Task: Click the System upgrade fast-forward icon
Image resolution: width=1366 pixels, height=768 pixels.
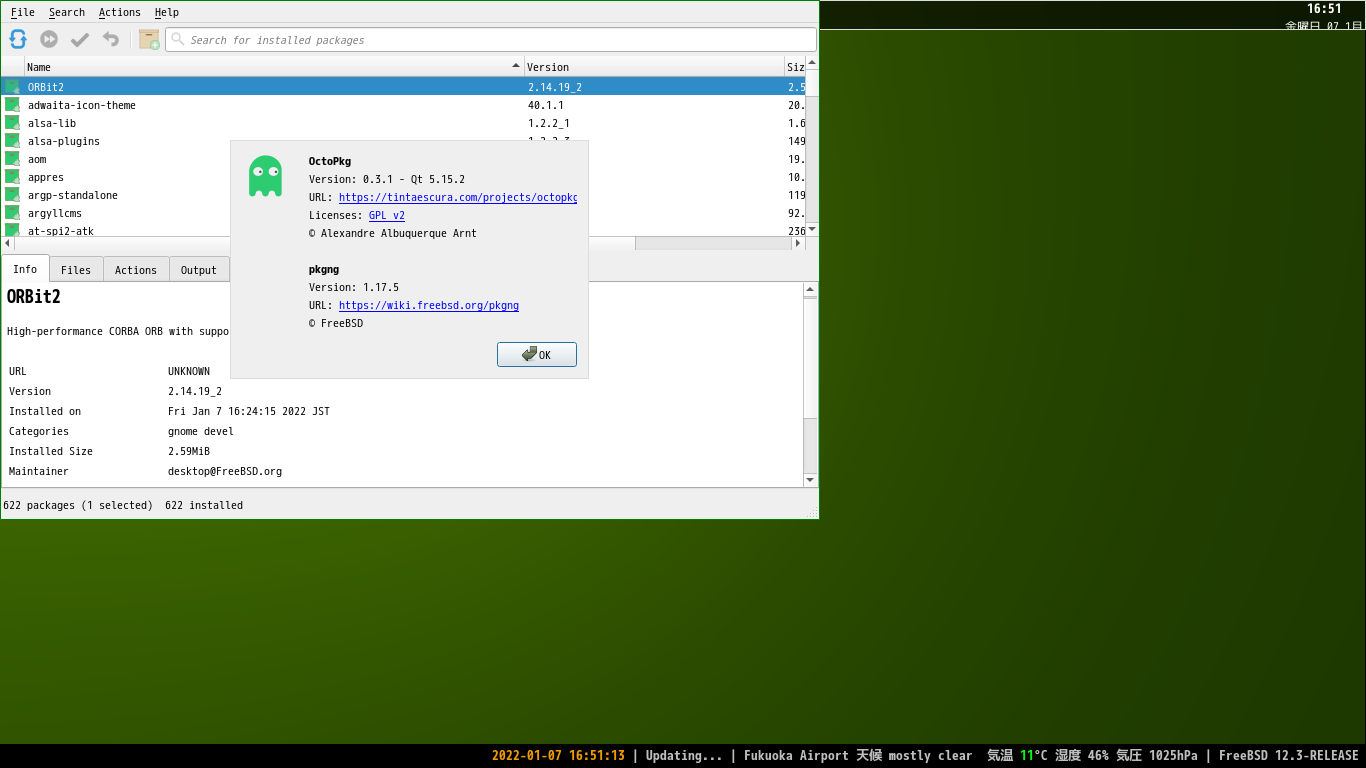Action: click(x=49, y=39)
